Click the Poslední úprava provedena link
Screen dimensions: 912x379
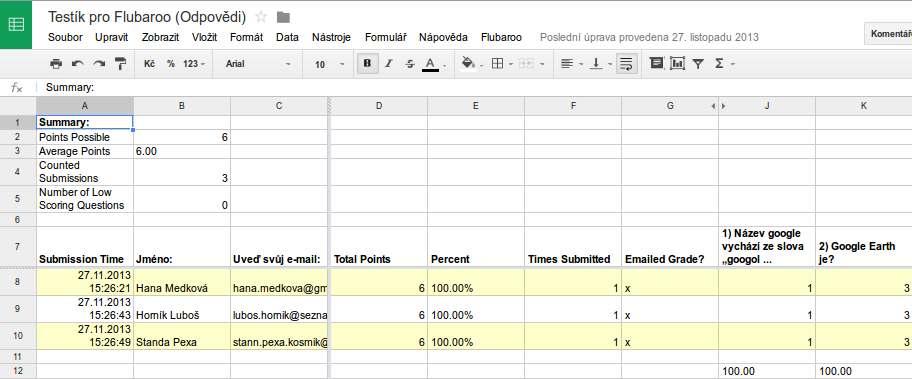(x=649, y=37)
